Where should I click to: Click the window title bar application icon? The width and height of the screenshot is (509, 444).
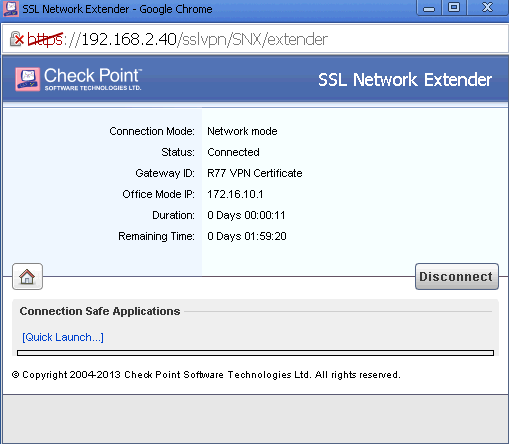11,9
